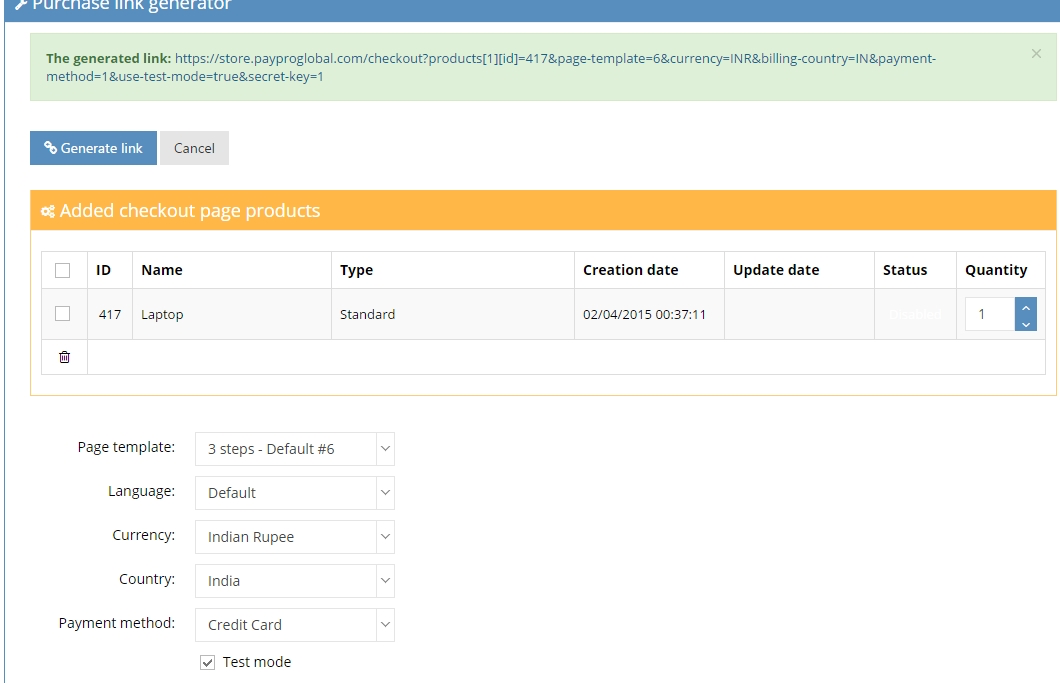Delete selected products with trash icon
Image resolution: width=1060 pixels, height=683 pixels.
[x=64, y=357]
